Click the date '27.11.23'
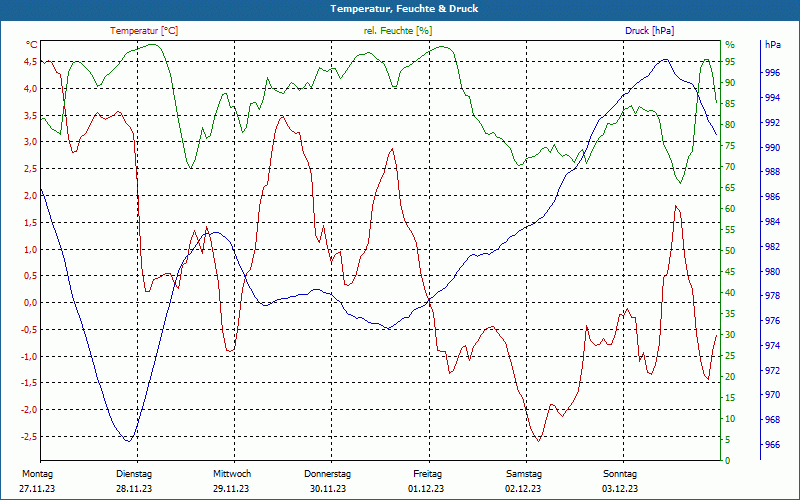 37,489
